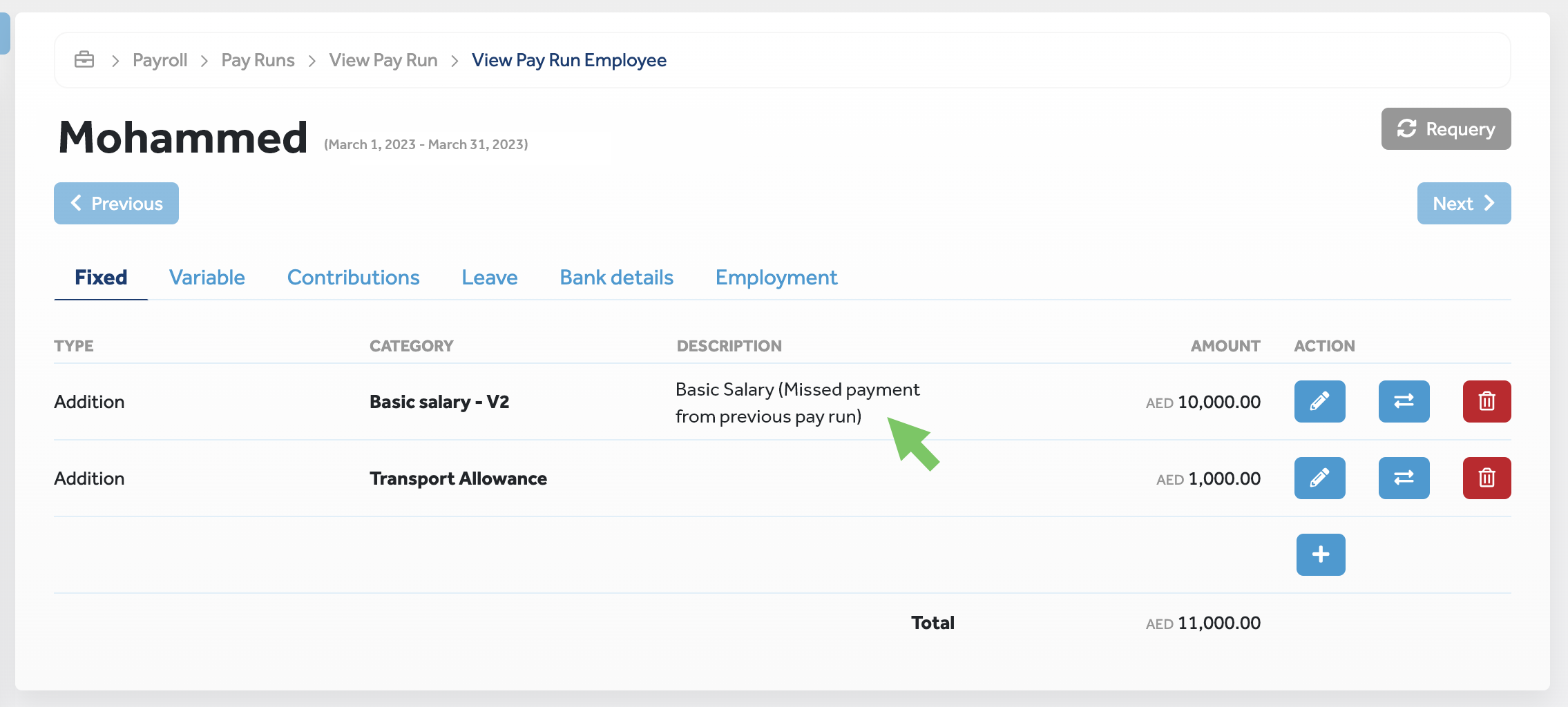Edit the Basic salary - V2 line

point(1319,401)
